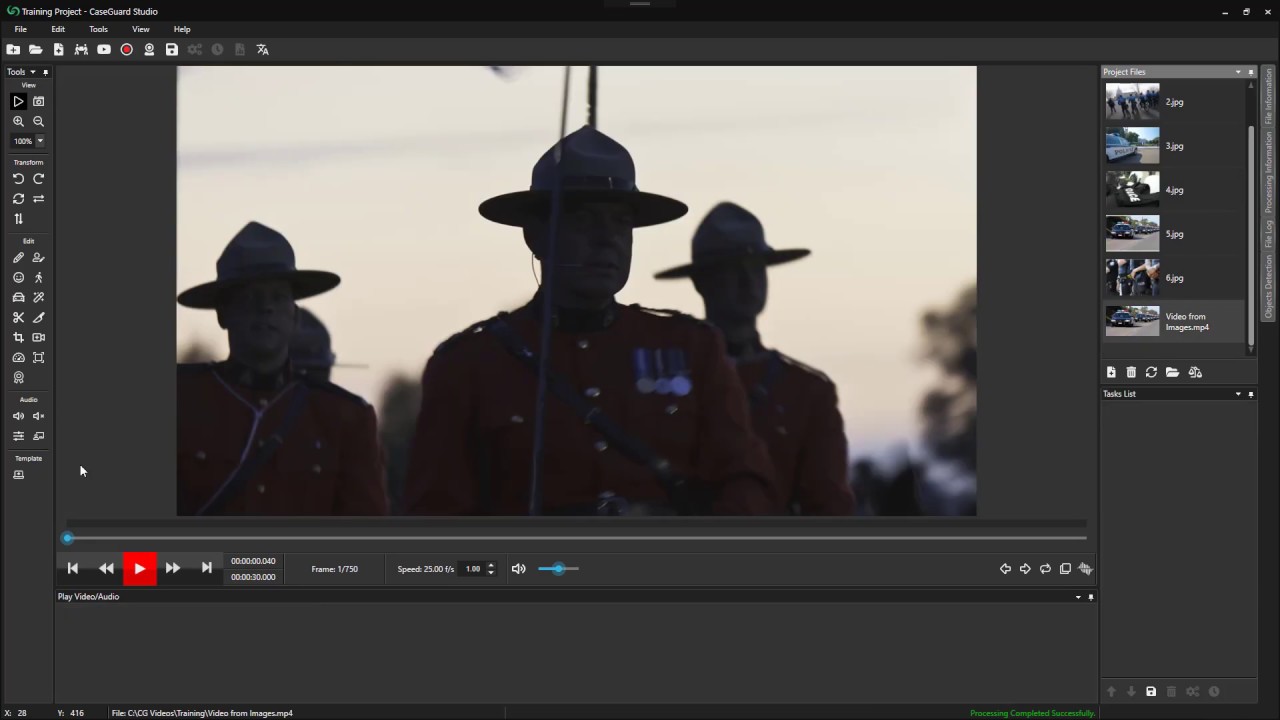Click the vertical flip arrows tool
This screenshot has width=1280, height=720.
tap(18, 219)
